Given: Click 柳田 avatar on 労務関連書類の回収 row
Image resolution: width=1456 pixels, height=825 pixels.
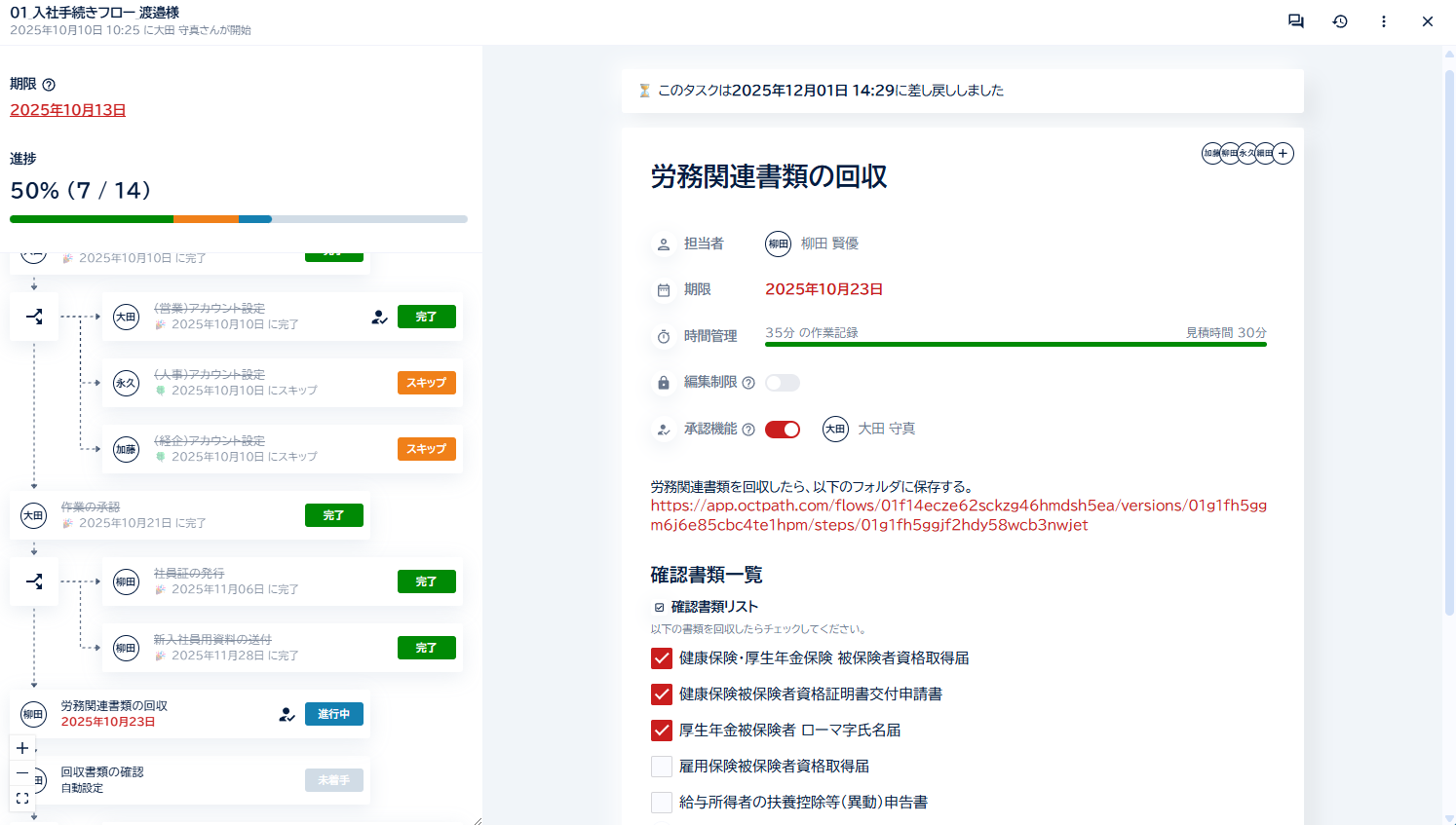Looking at the screenshot, I should (x=34, y=714).
